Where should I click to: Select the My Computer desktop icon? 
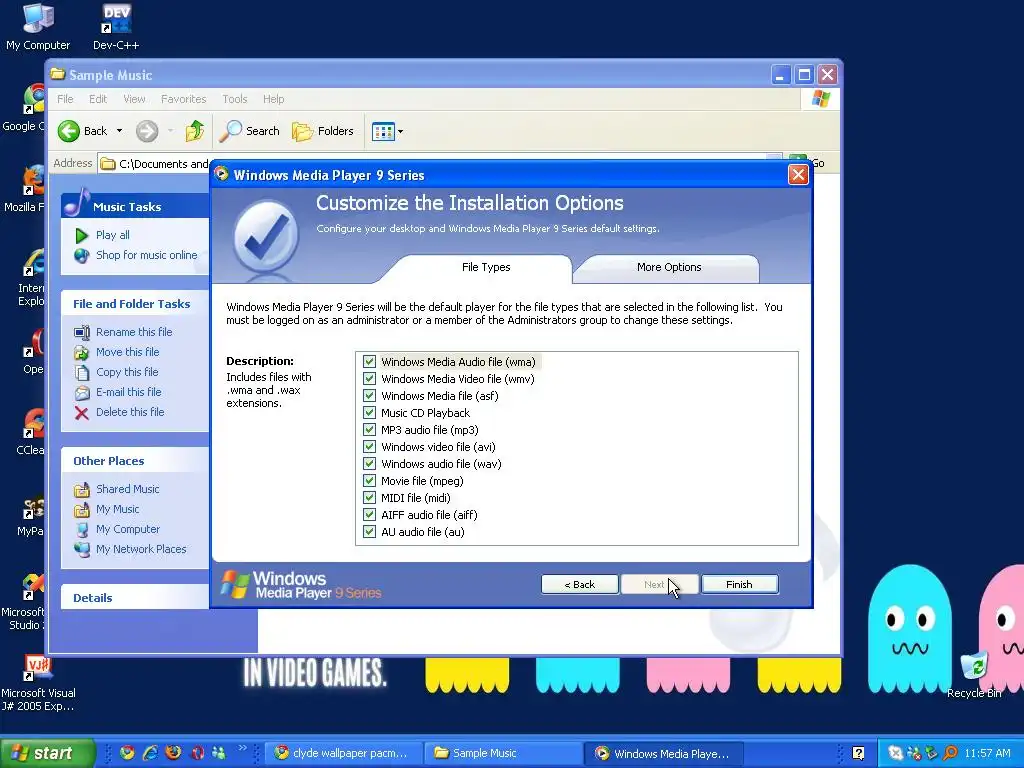[x=38, y=27]
